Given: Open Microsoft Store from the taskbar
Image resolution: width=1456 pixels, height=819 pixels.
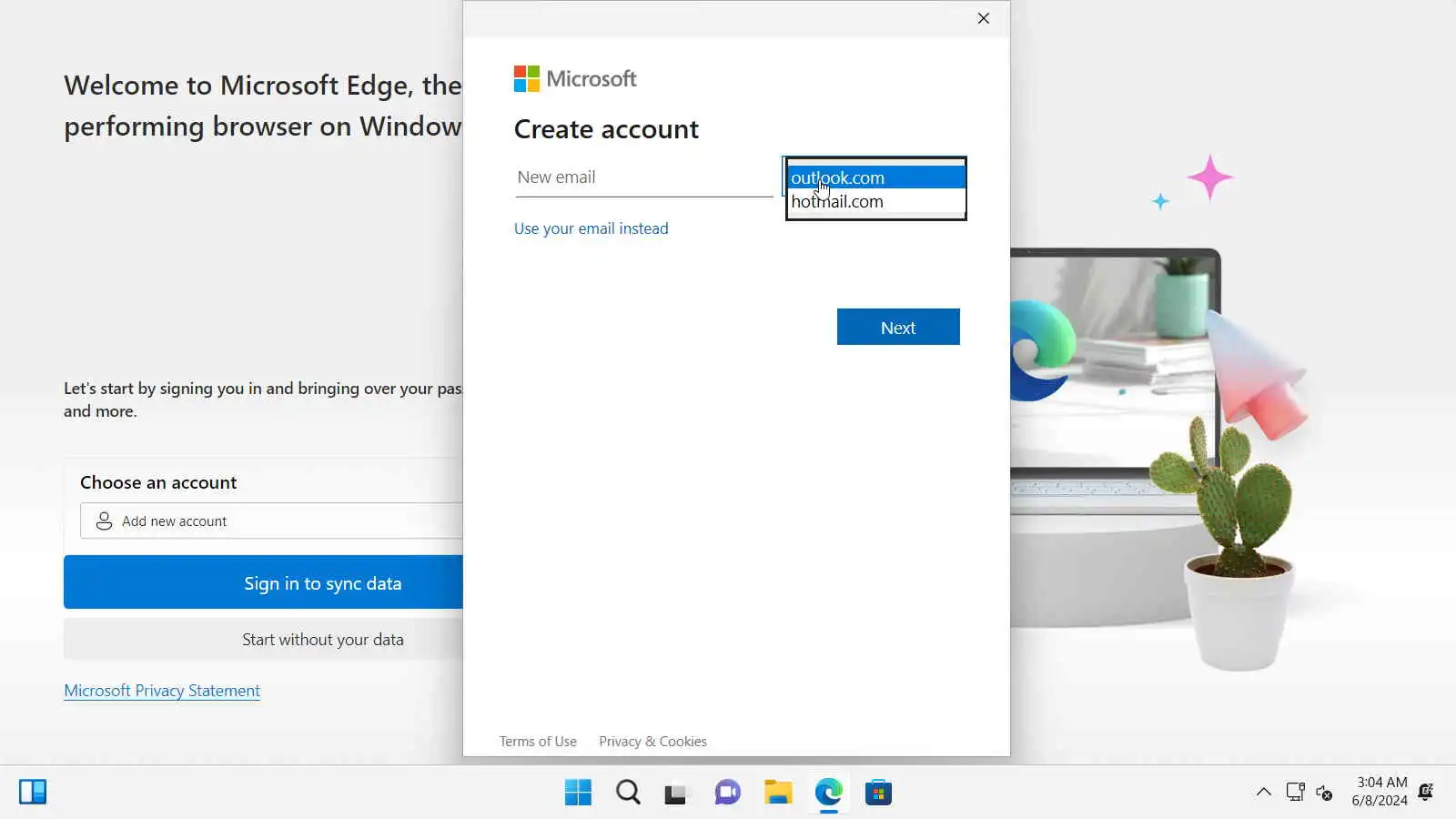Looking at the screenshot, I should pyautogui.click(x=878, y=793).
